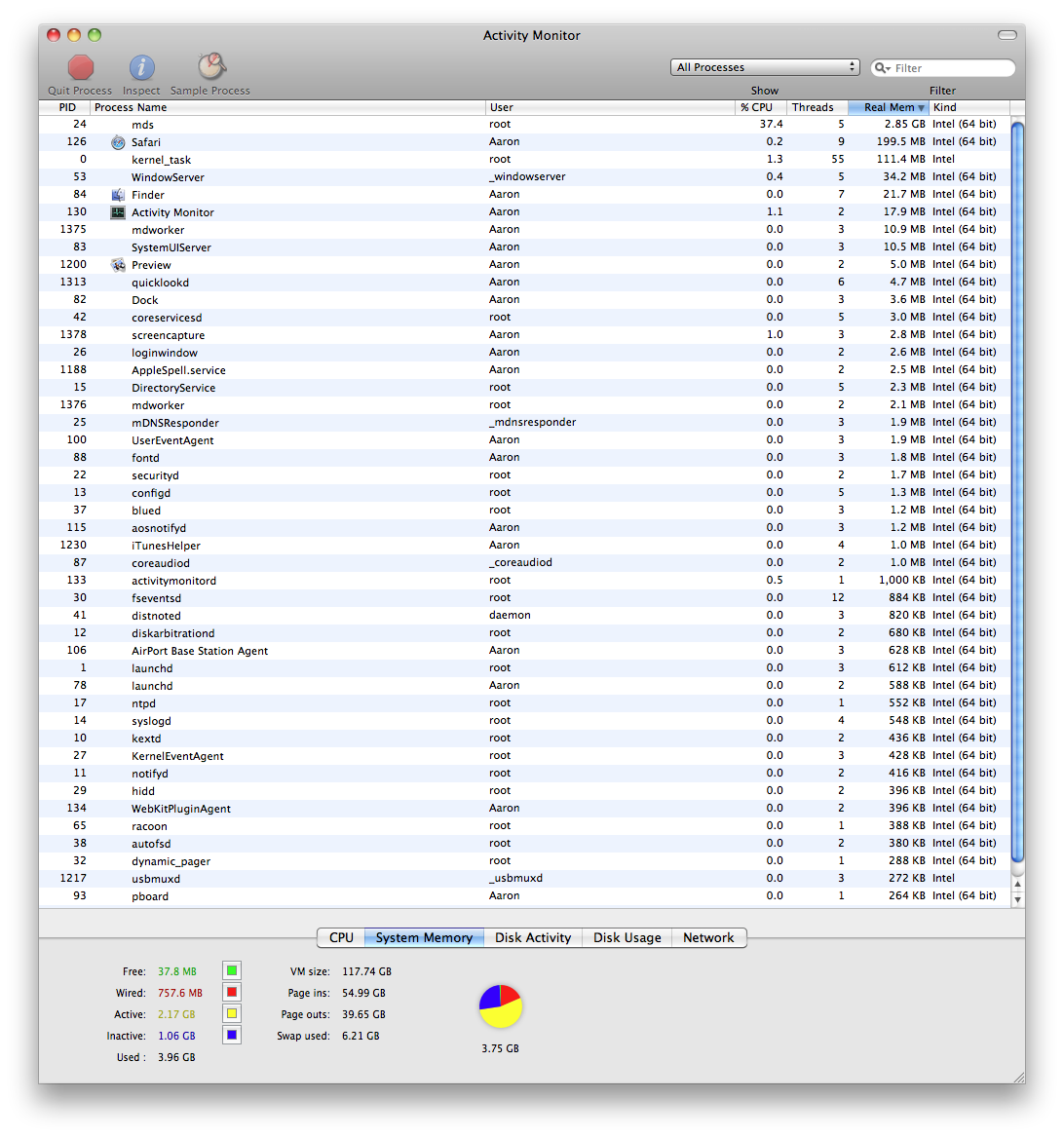Viewport: 1064px width, 1137px height.
Task: Open the Disk Activity tab
Action: click(x=533, y=937)
